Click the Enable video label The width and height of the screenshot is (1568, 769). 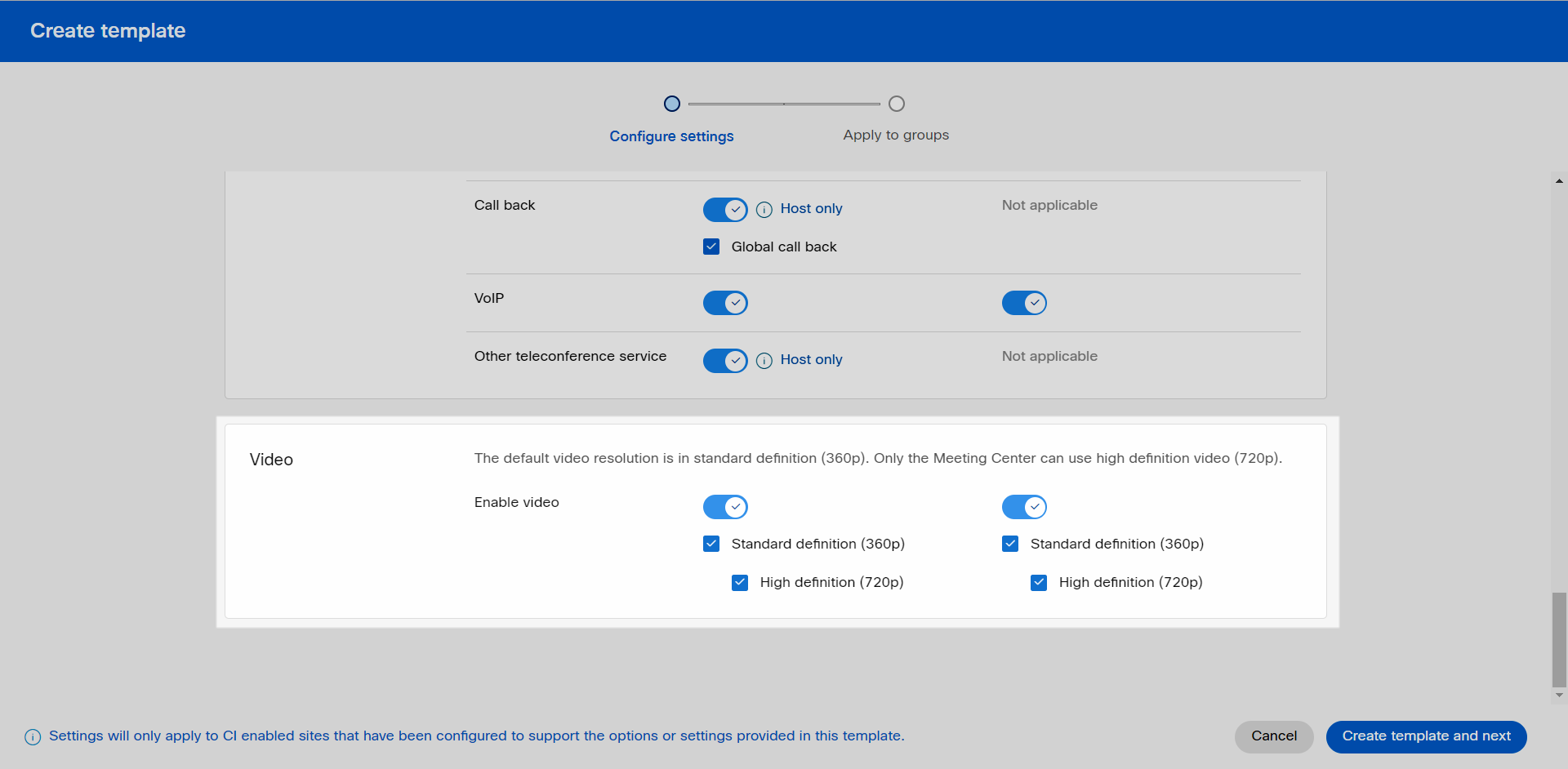coord(516,503)
